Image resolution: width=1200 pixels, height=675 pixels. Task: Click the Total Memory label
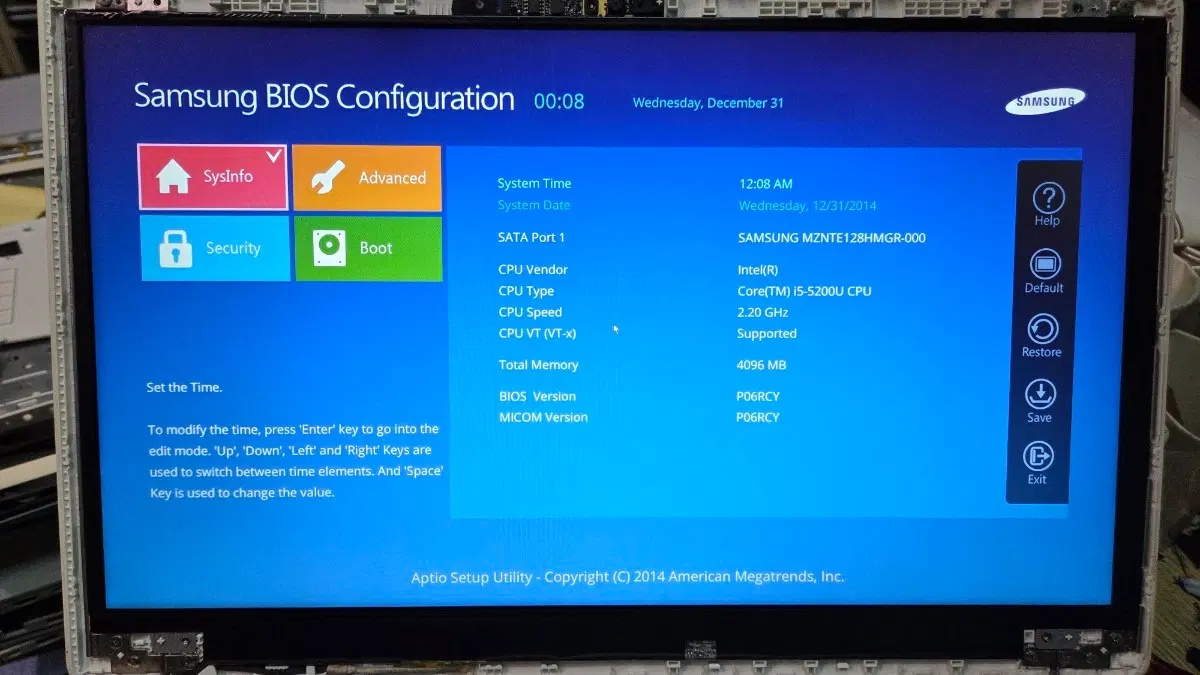pyautogui.click(x=539, y=365)
